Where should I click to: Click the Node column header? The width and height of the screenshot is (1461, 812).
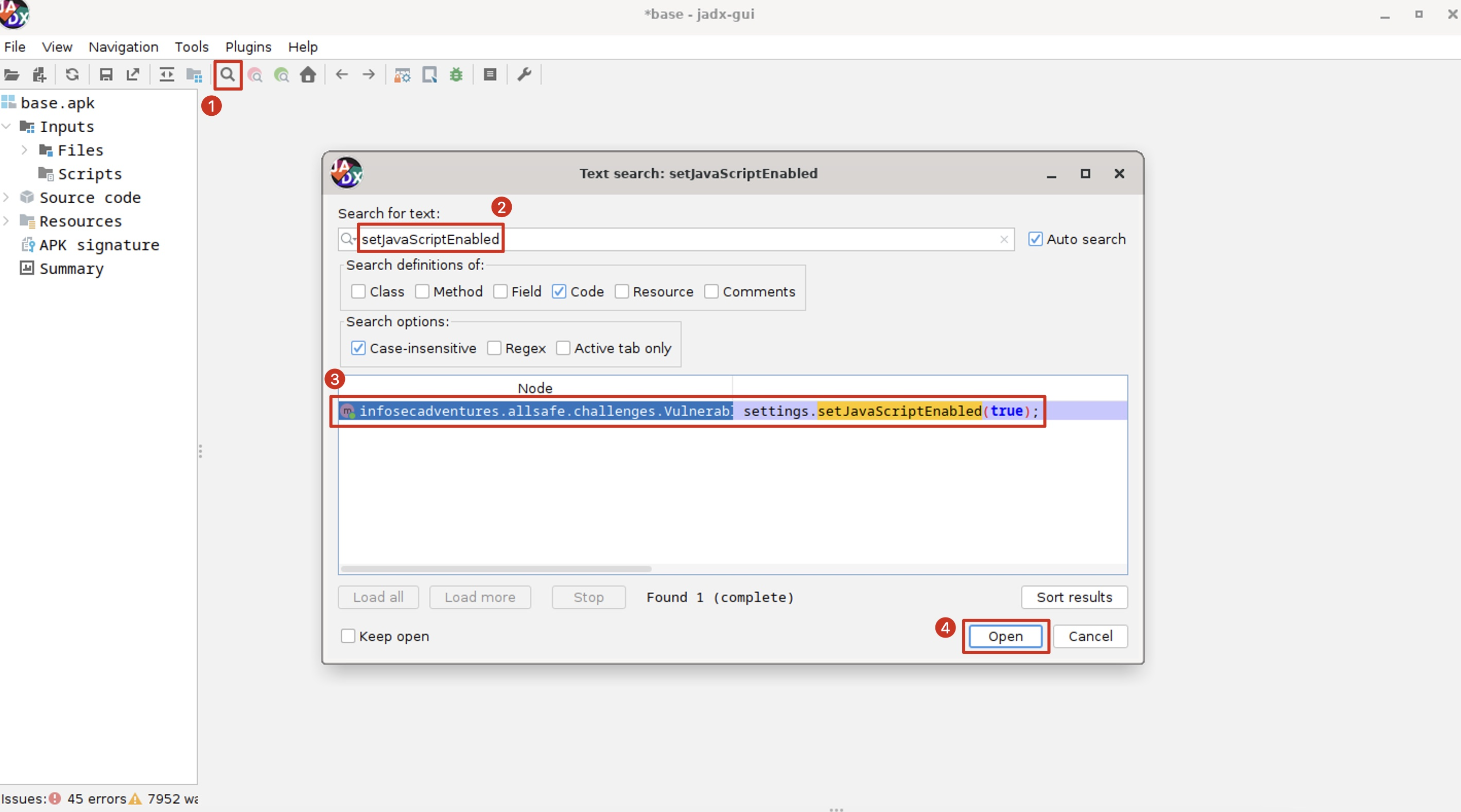(535, 388)
